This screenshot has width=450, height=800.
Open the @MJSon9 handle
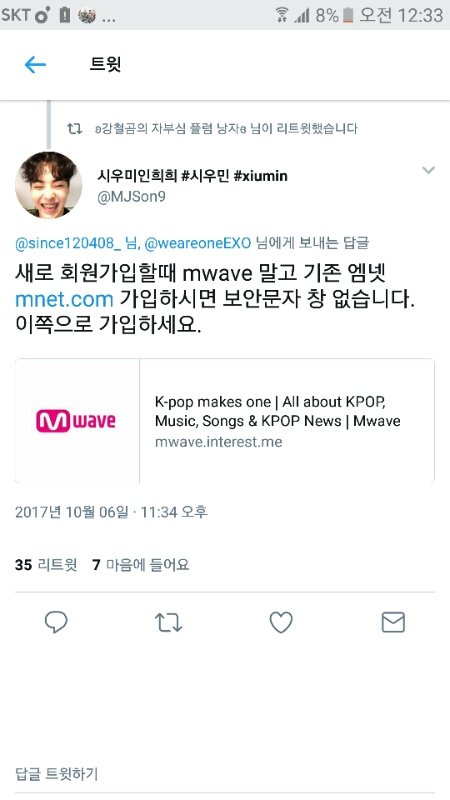[x=131, y=197]
